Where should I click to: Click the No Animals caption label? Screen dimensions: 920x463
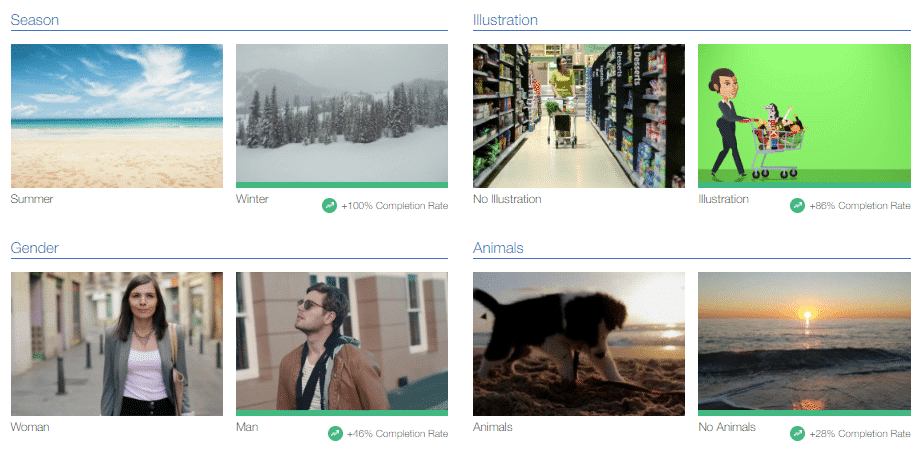tap(726, 427)
